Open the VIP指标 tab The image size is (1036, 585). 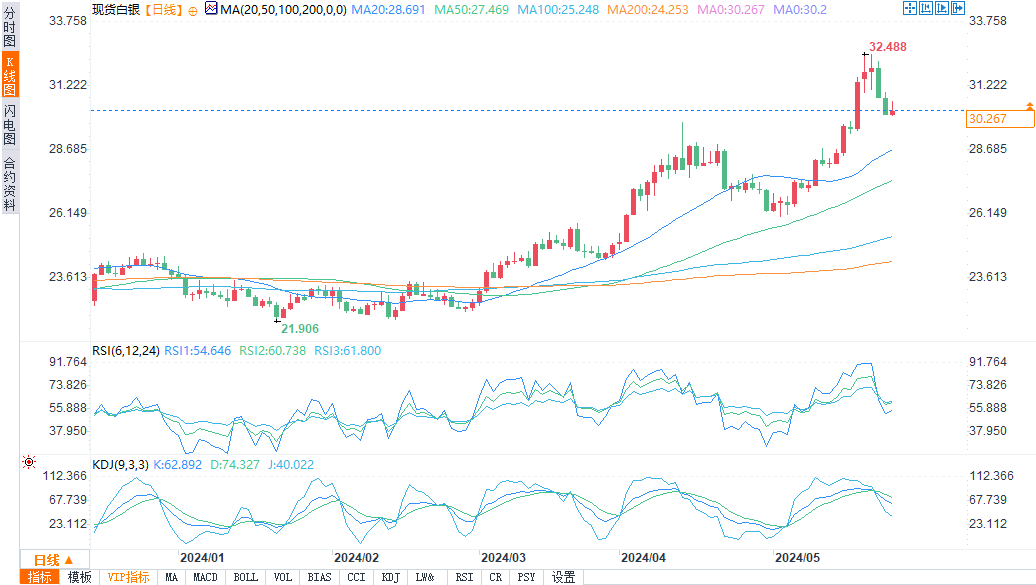pos(128,577)
